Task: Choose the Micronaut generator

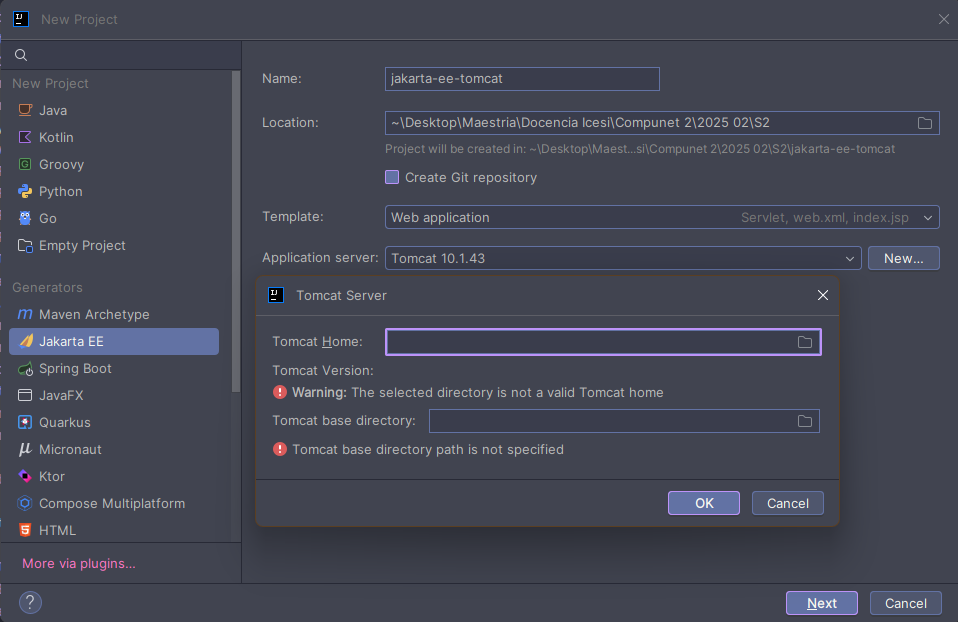Action: [70, 449]
